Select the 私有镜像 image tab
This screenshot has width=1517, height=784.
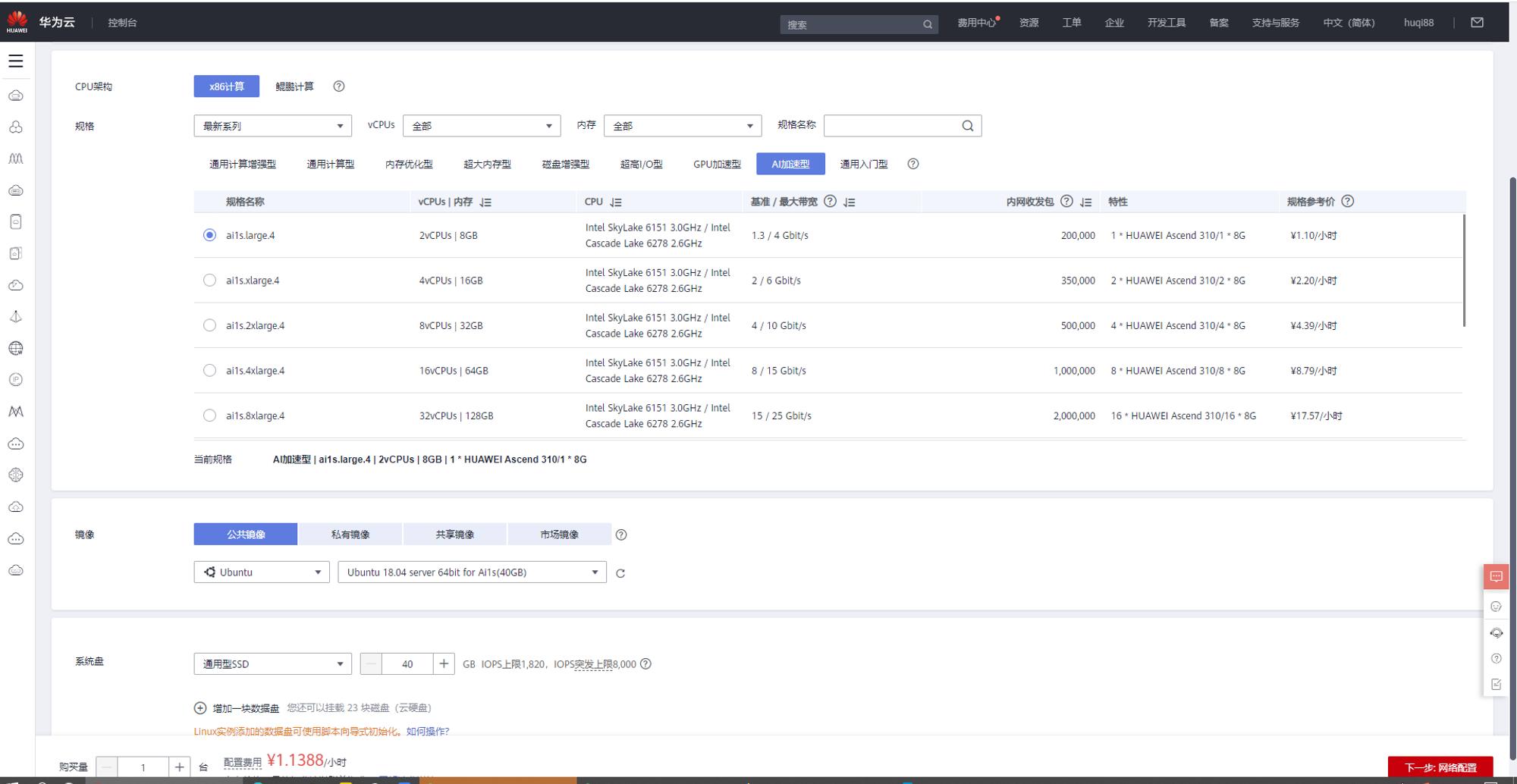tap(350, 535)
